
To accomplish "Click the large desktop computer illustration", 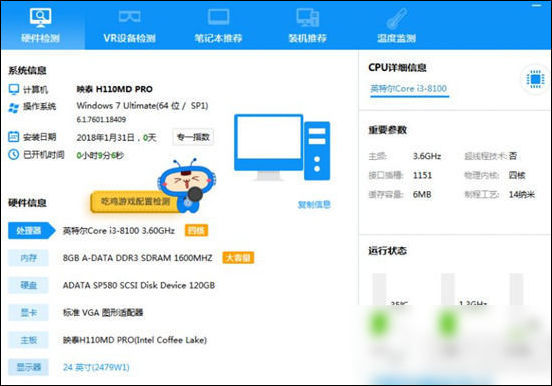I will click(282, 147).
